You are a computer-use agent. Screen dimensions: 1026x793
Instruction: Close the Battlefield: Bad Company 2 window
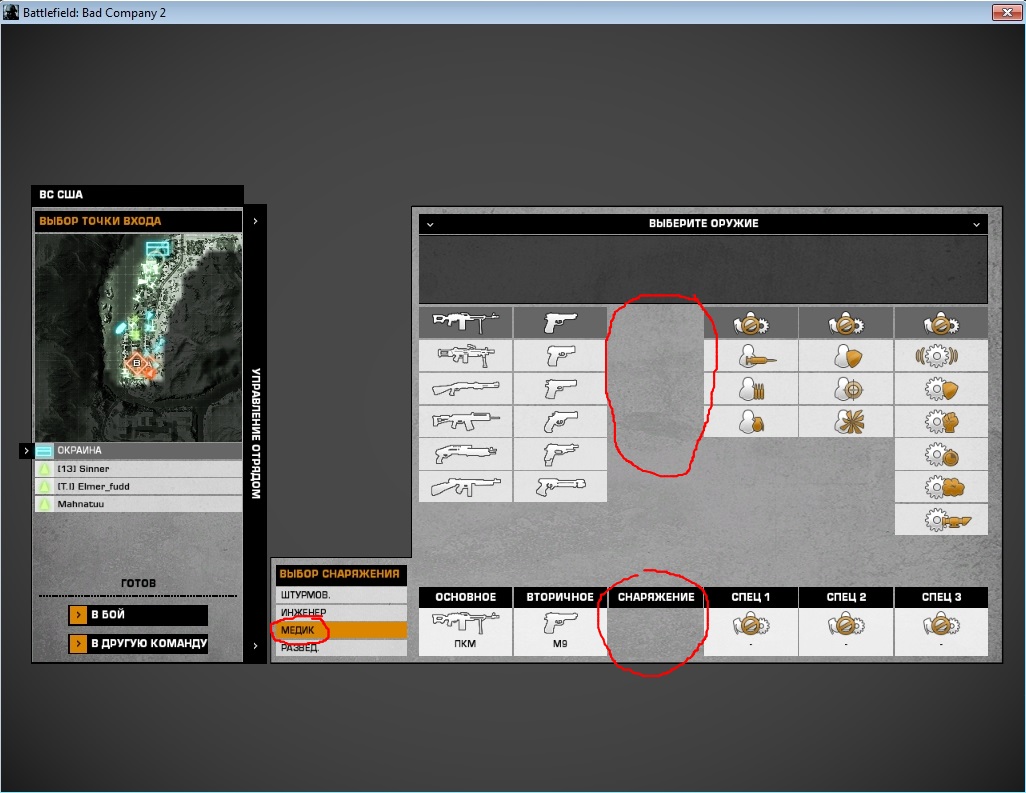pyautogui.click(x=1007, y=12)
